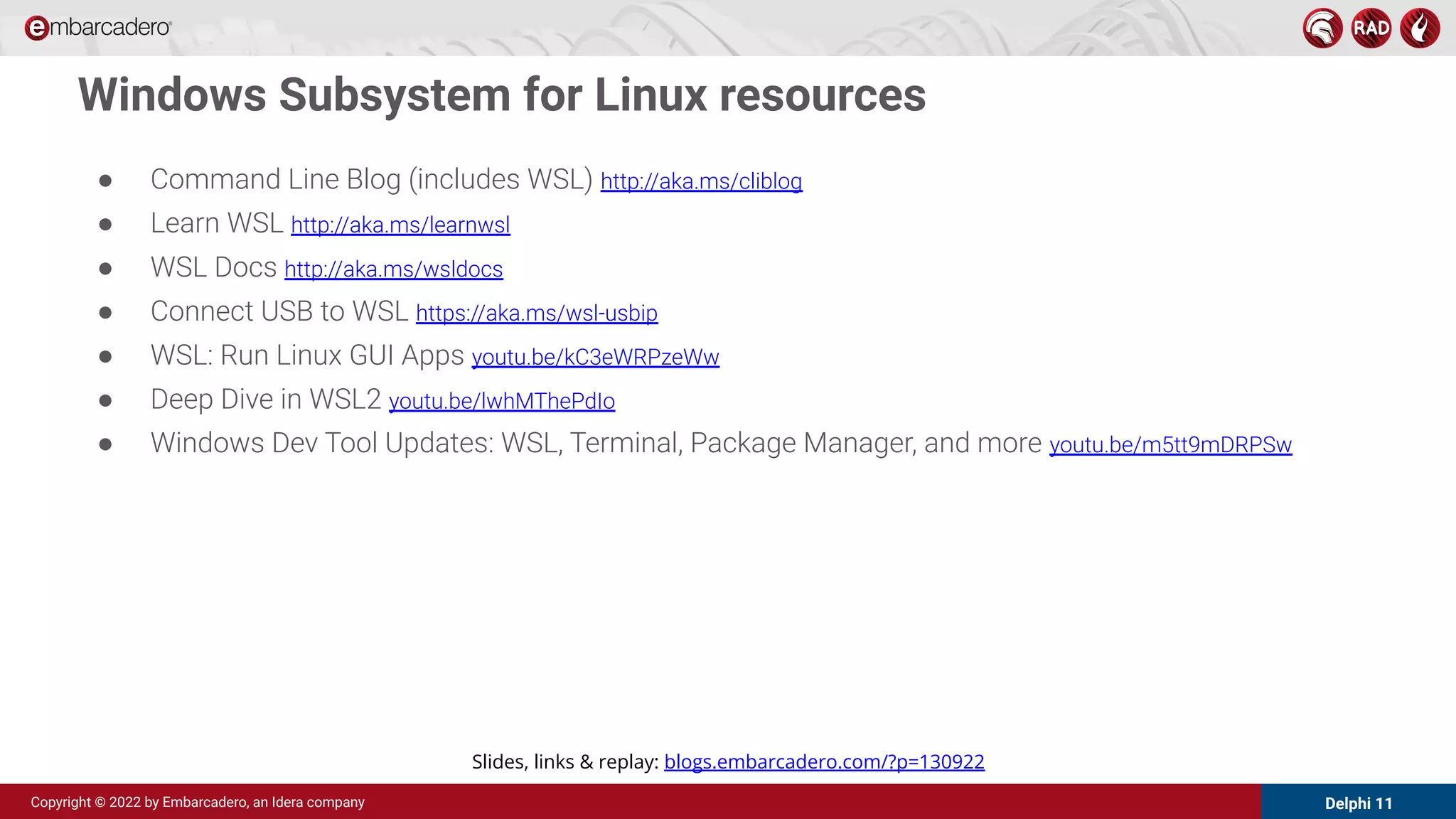
Task: Select the copyright notice text
Action: point(198,802)
